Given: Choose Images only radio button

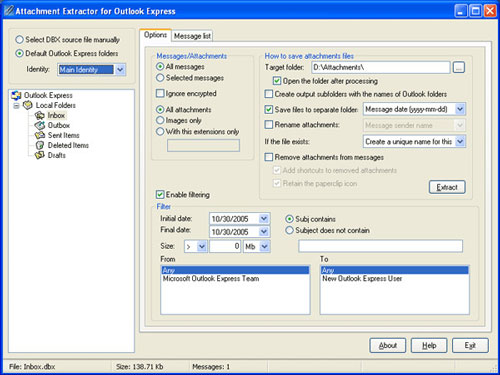Looking at the screenshot, I should coord(160,120).
